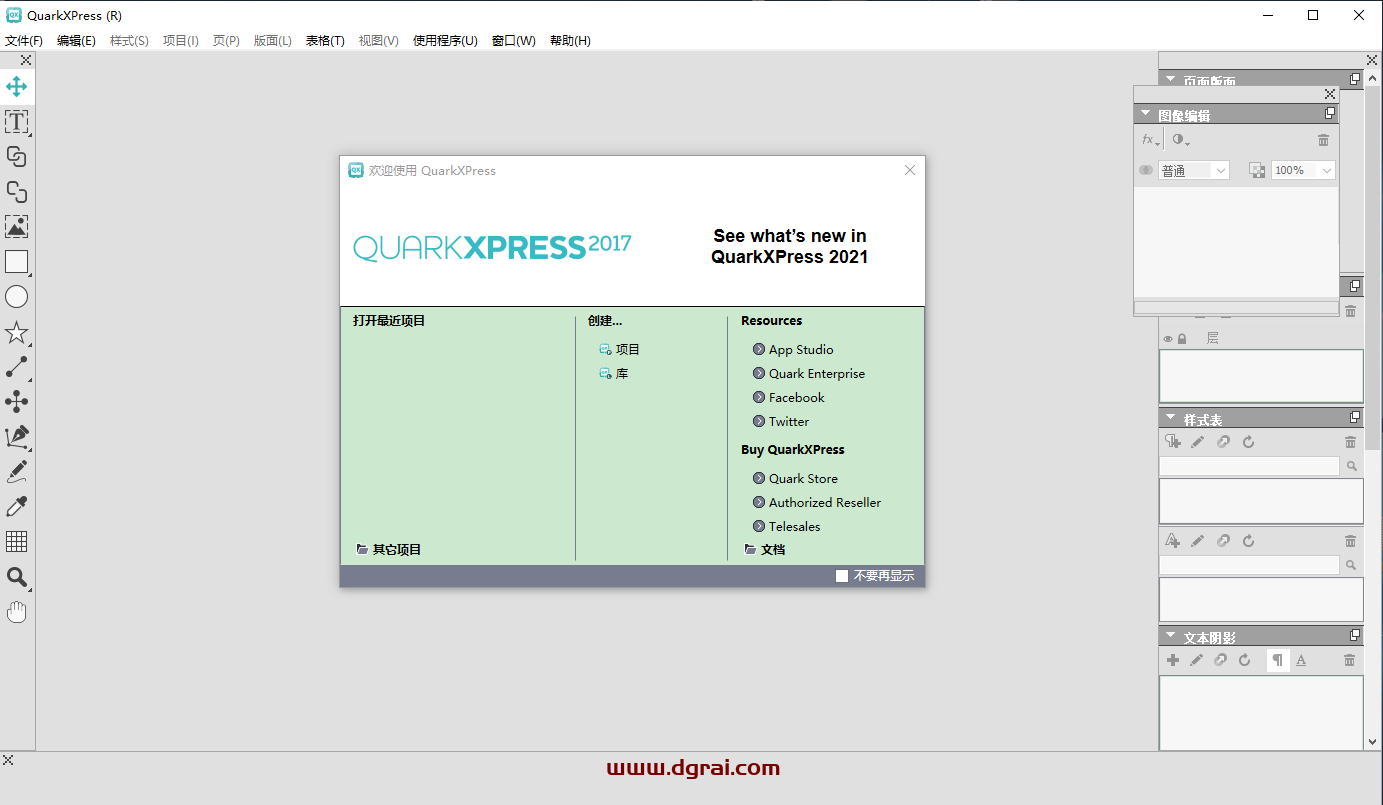Screen dimensions: 1383x805
Task: Toggle the eye visibility icon in 图像编辑 panel
Action: tap(1145, 169)
